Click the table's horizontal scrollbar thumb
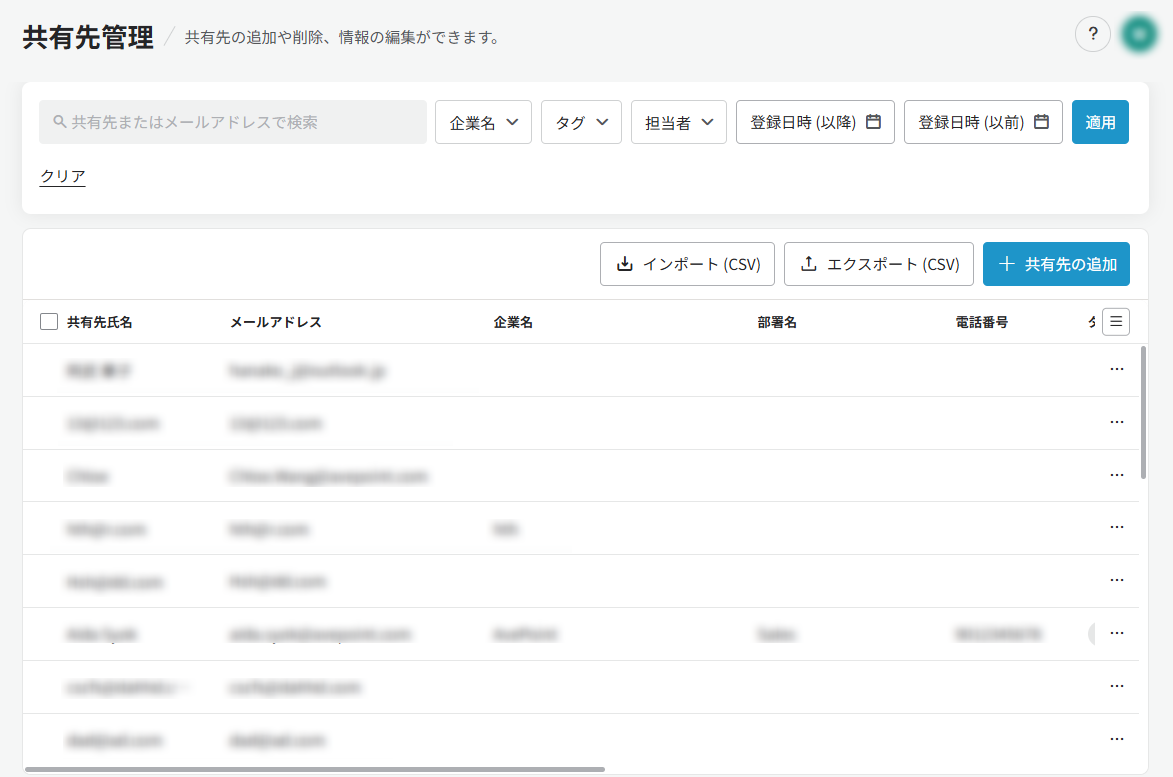The height and width of the screenshot is (777, 1173). tap(315, 769)
